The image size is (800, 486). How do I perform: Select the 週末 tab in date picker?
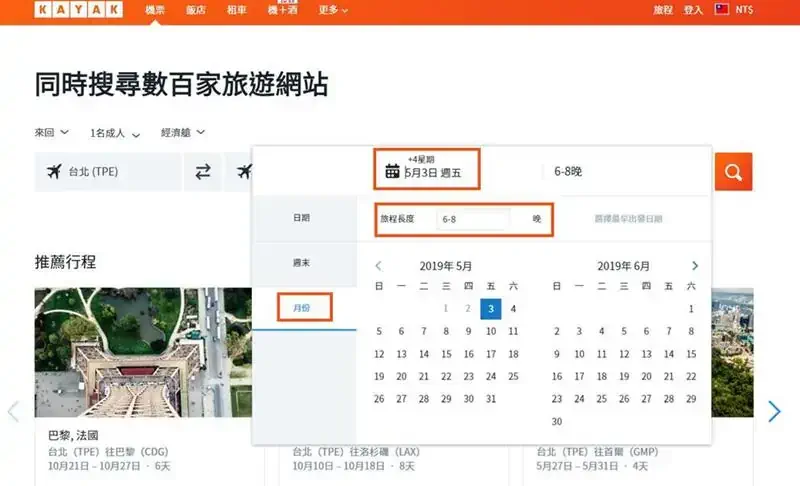coord(302,262)
